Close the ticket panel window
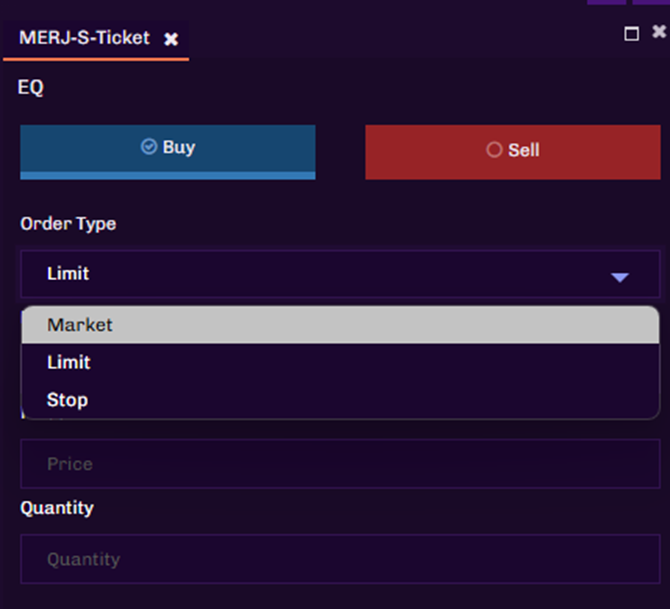Image resolution: width=670 pixels, height=609 pixels. coord(659,32)
